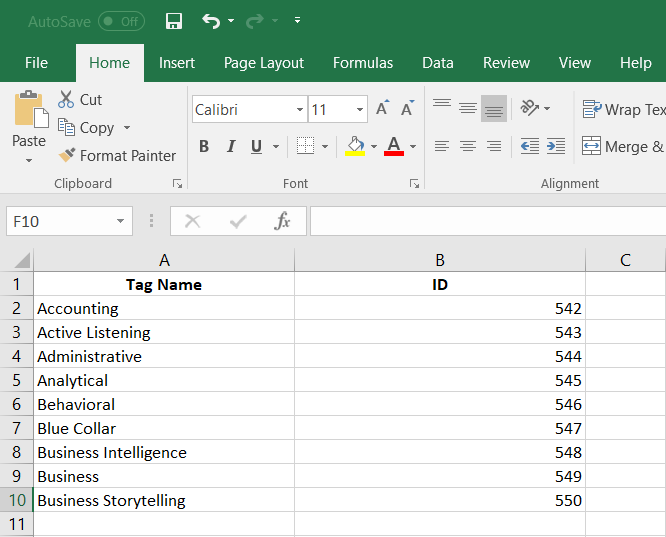Click the Enter checkmark formula icon

(x=238, y=221)
